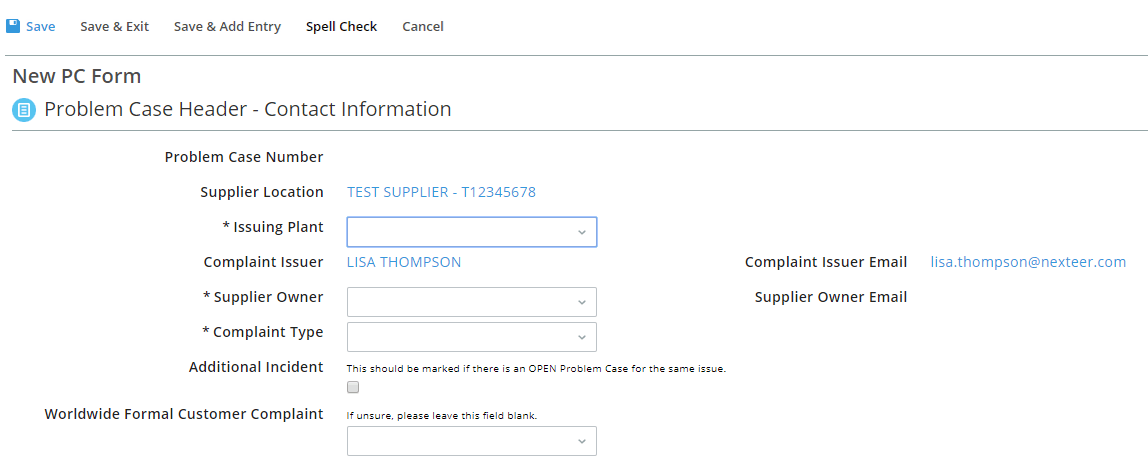Click the blue Problem Case Header section icon

point(24,111)
